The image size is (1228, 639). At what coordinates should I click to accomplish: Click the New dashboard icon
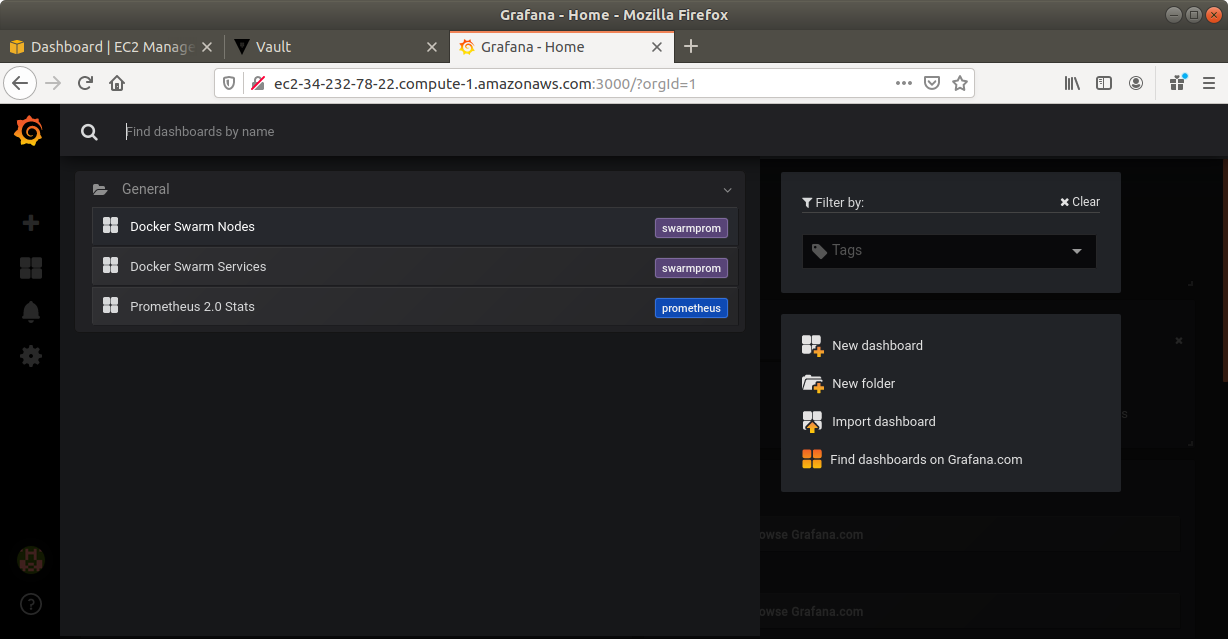812,346
